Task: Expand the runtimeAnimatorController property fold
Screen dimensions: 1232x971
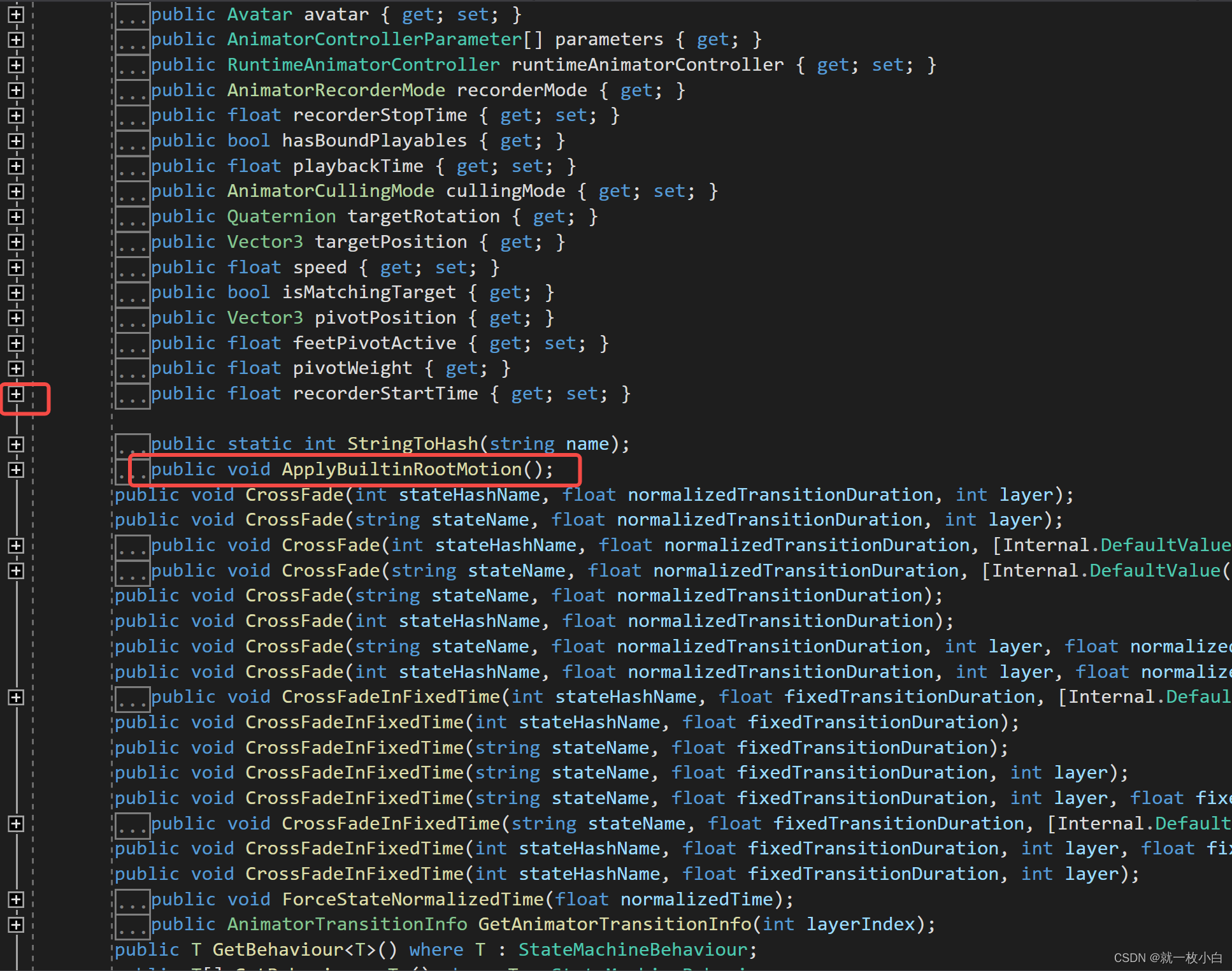Action: [x=16, y=65]
